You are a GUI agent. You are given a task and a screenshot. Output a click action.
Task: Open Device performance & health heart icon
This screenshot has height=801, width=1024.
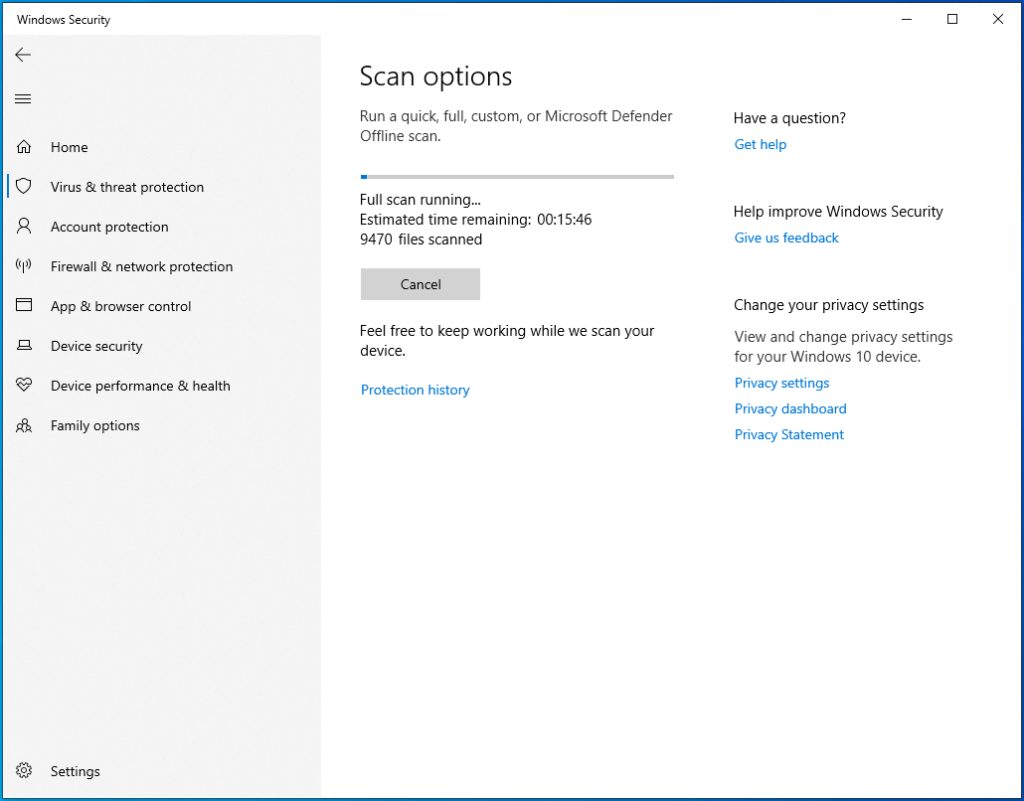coord(23,386)
